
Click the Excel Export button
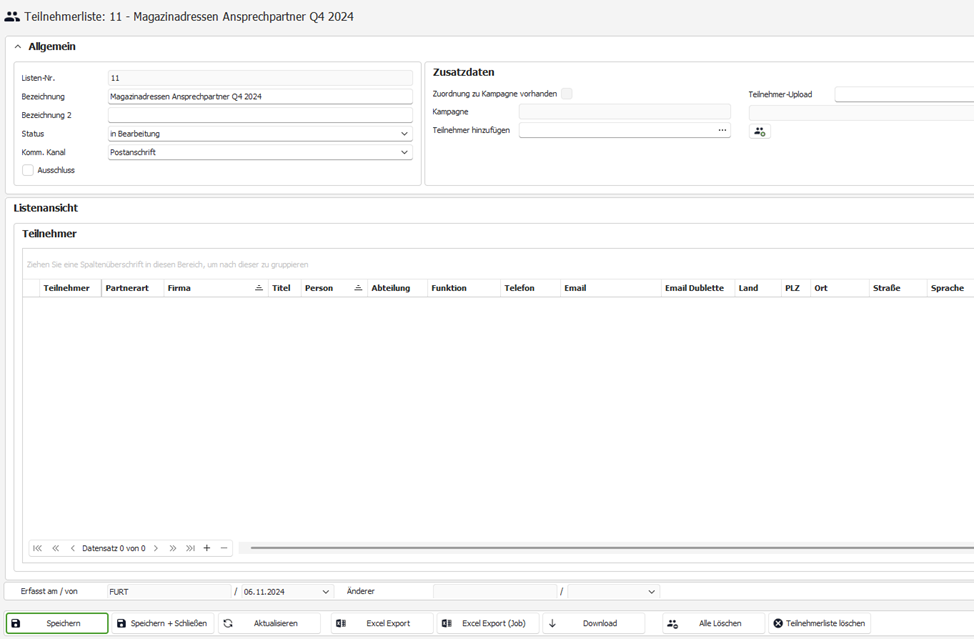[382, 623]
